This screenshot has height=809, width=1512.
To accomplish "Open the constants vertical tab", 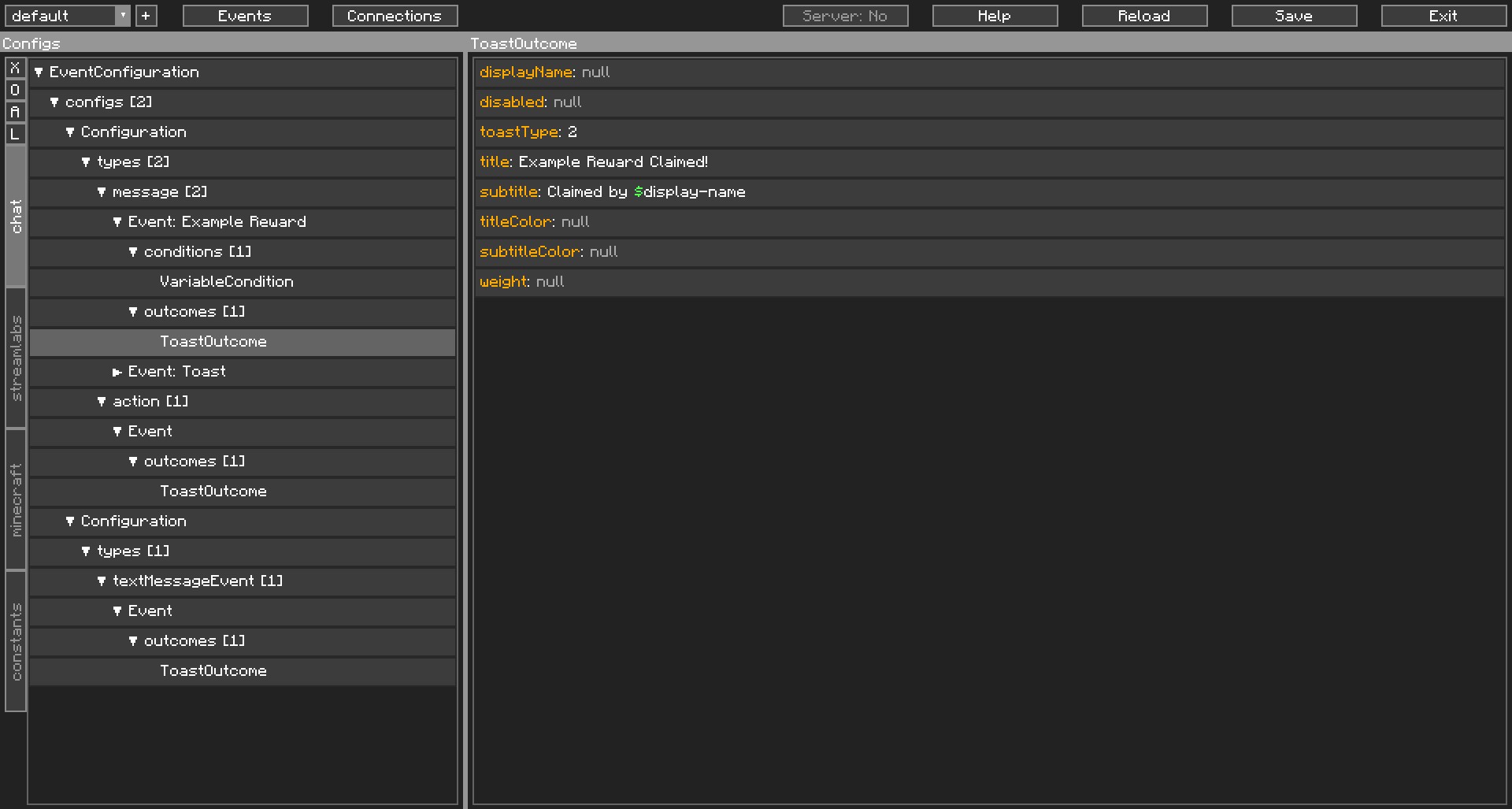I will [16, 641].
